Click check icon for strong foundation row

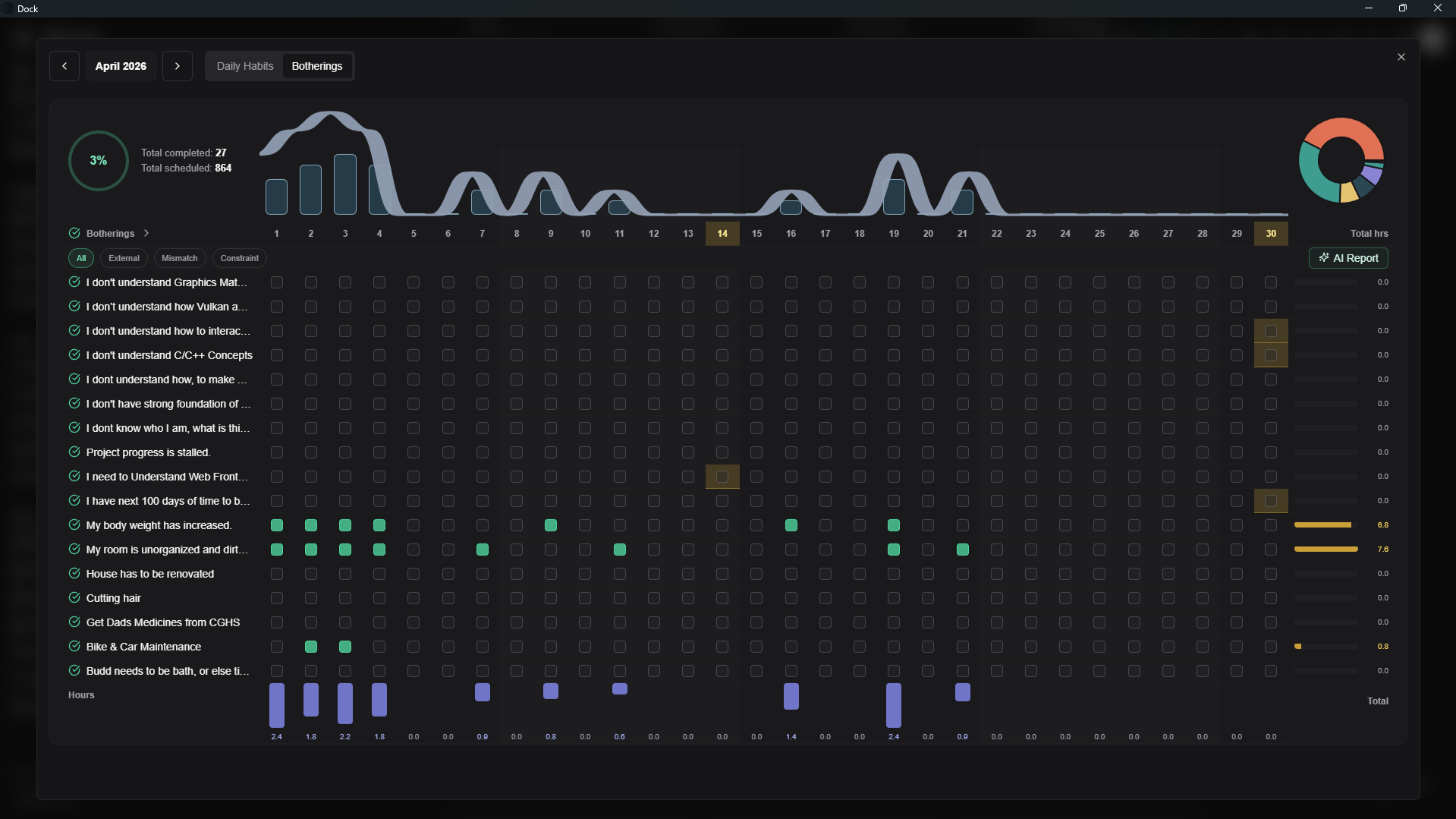pos(74,403)
